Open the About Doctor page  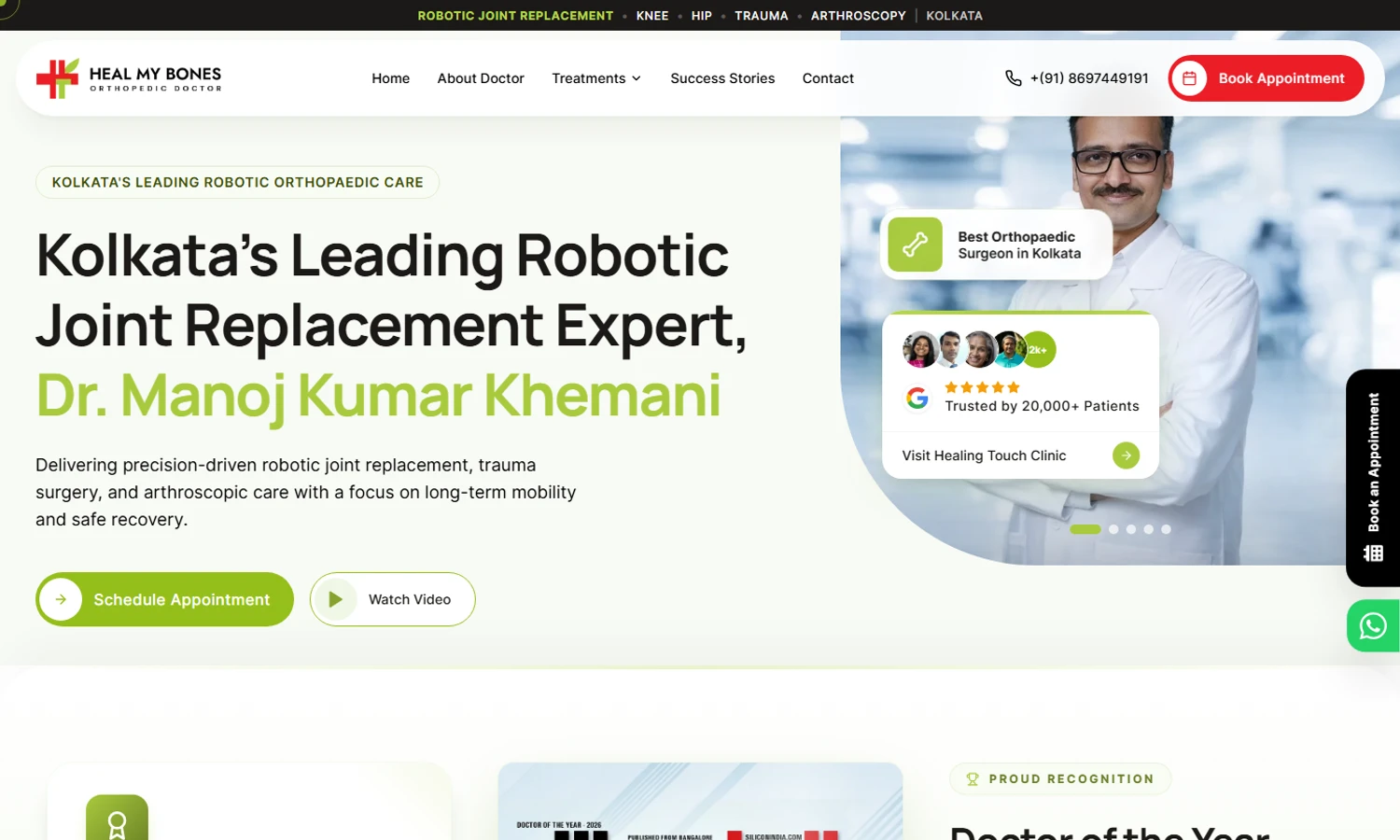coord(481,78)
